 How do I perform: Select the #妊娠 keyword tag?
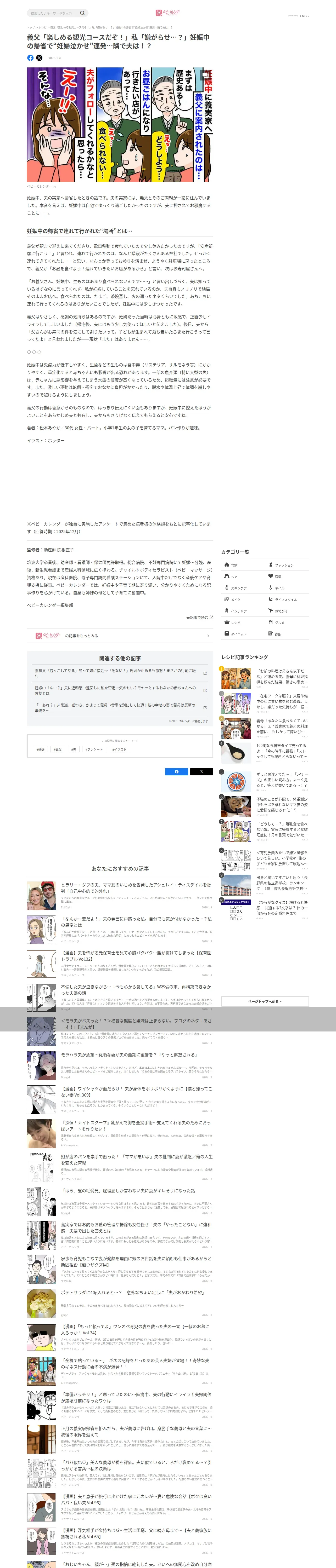[41, 749]
